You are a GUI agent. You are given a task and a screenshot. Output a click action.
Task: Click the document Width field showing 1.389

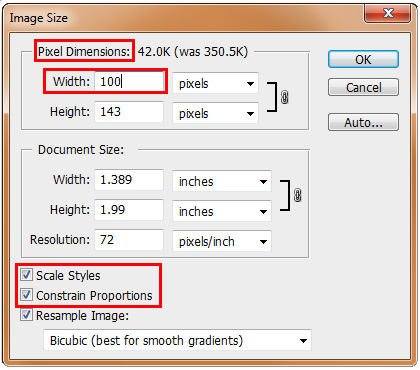click(x=129, y=180)
